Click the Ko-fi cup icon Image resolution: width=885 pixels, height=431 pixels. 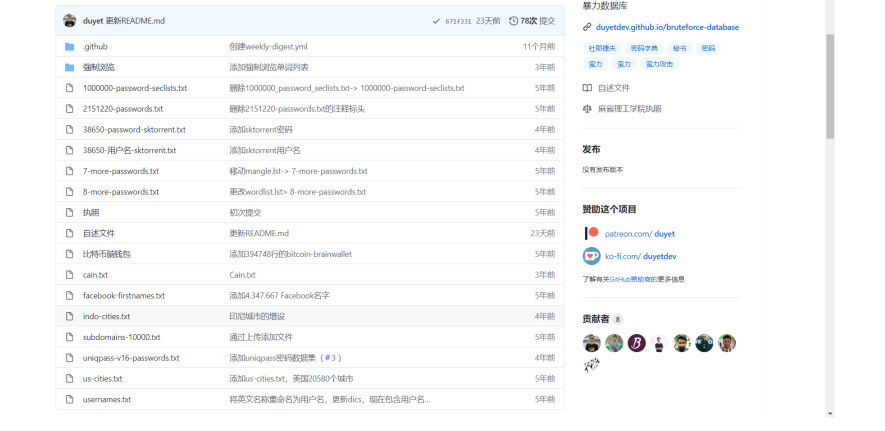(592, 256)
